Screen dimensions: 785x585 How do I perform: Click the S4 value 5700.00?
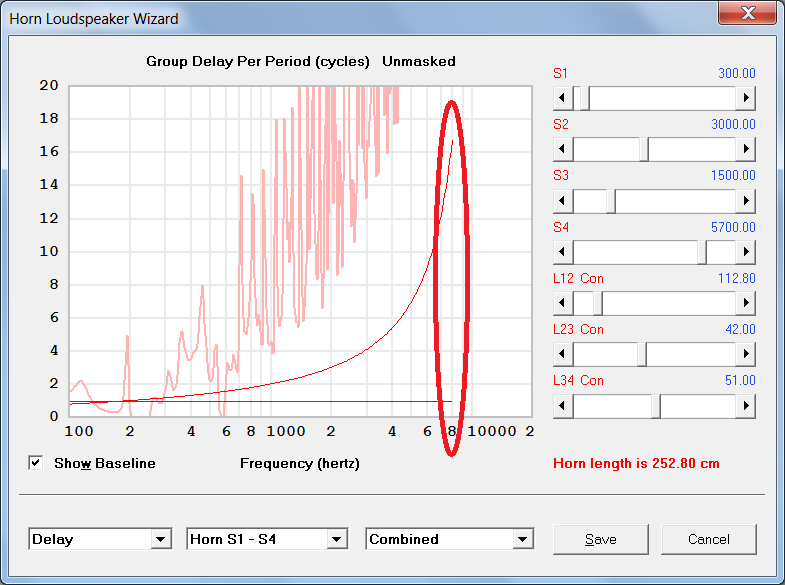pos(733,227)
